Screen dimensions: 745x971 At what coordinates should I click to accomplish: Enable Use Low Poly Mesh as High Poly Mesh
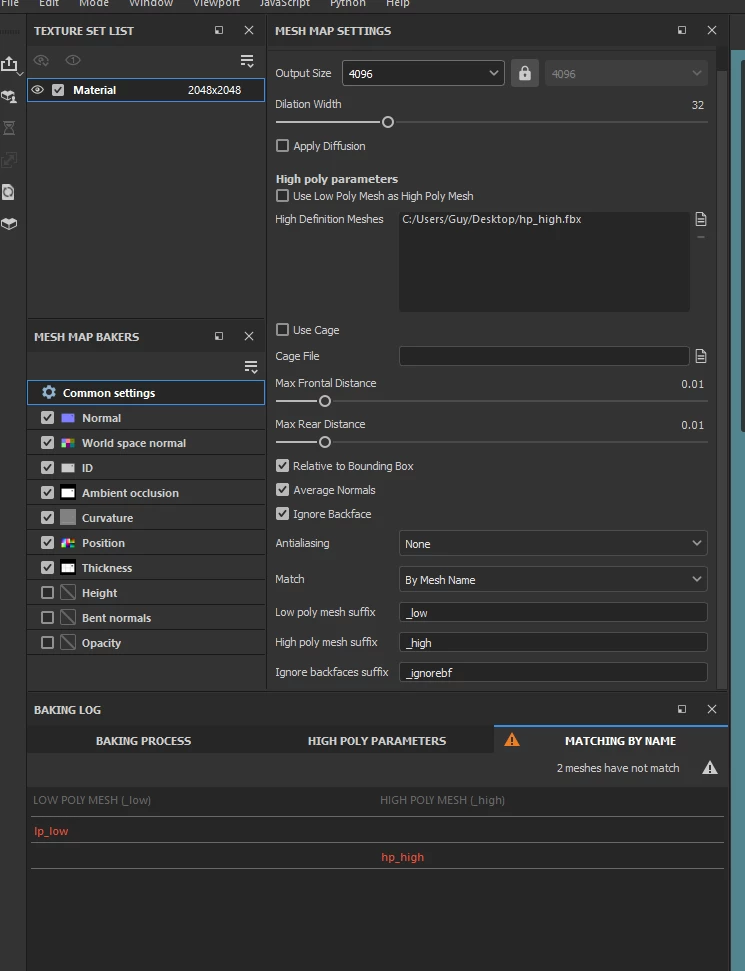(282, 196)
